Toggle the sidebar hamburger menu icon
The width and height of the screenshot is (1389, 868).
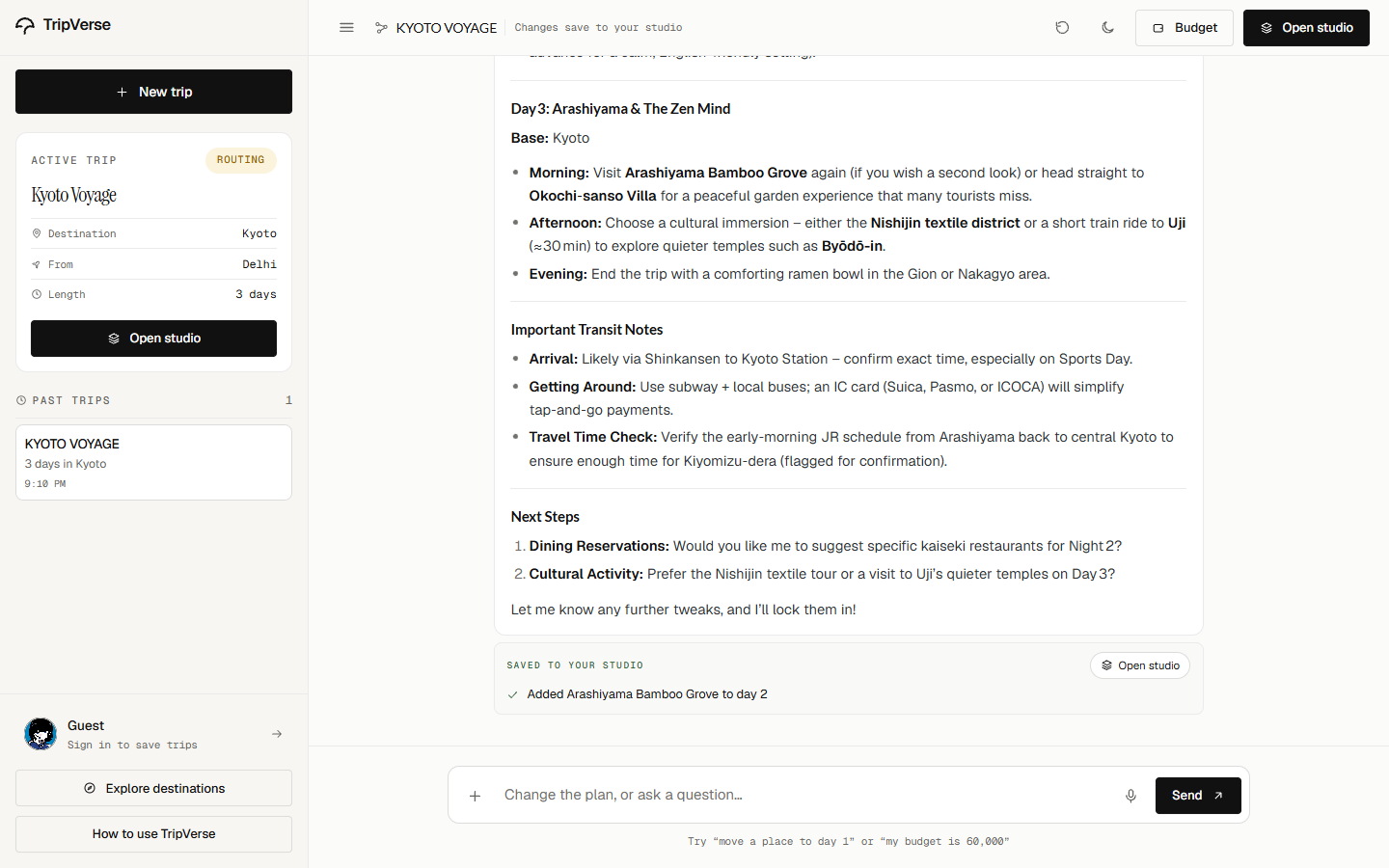click(x=346, y=28)
